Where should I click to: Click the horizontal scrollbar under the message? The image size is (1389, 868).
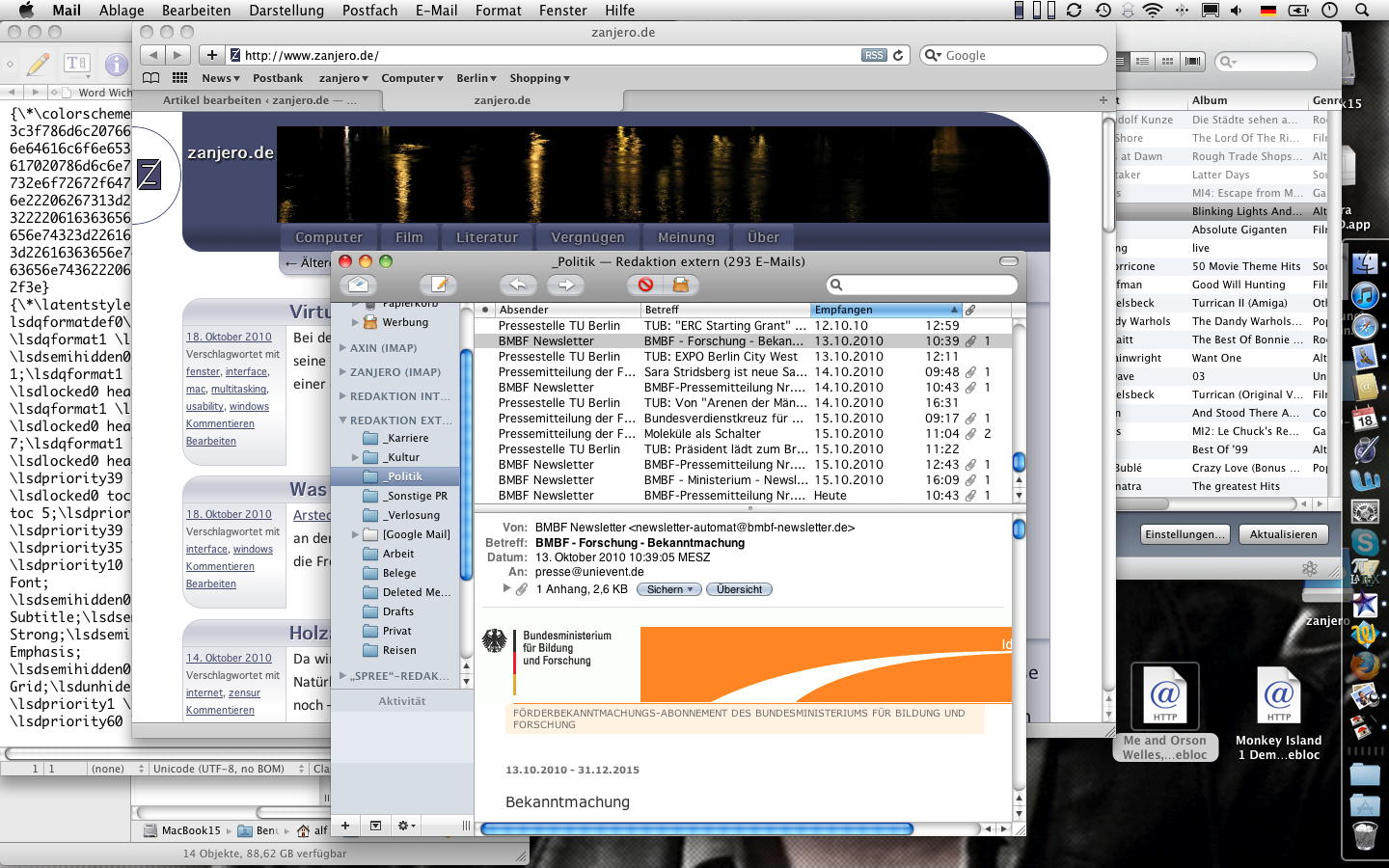click(696, 828)
